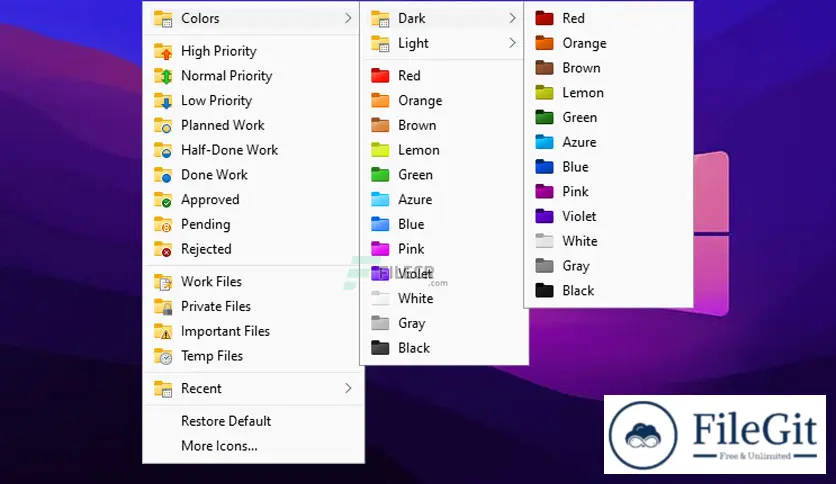Image resolution: width=836 pixels, height=484 pixels.
Task: Choose the Rejected folder icon
Action: point(163,250)
